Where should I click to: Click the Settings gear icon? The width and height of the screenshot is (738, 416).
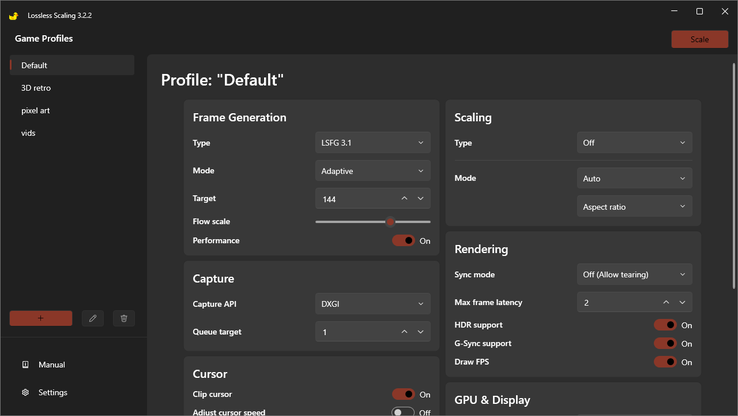[x=25, y=392]
